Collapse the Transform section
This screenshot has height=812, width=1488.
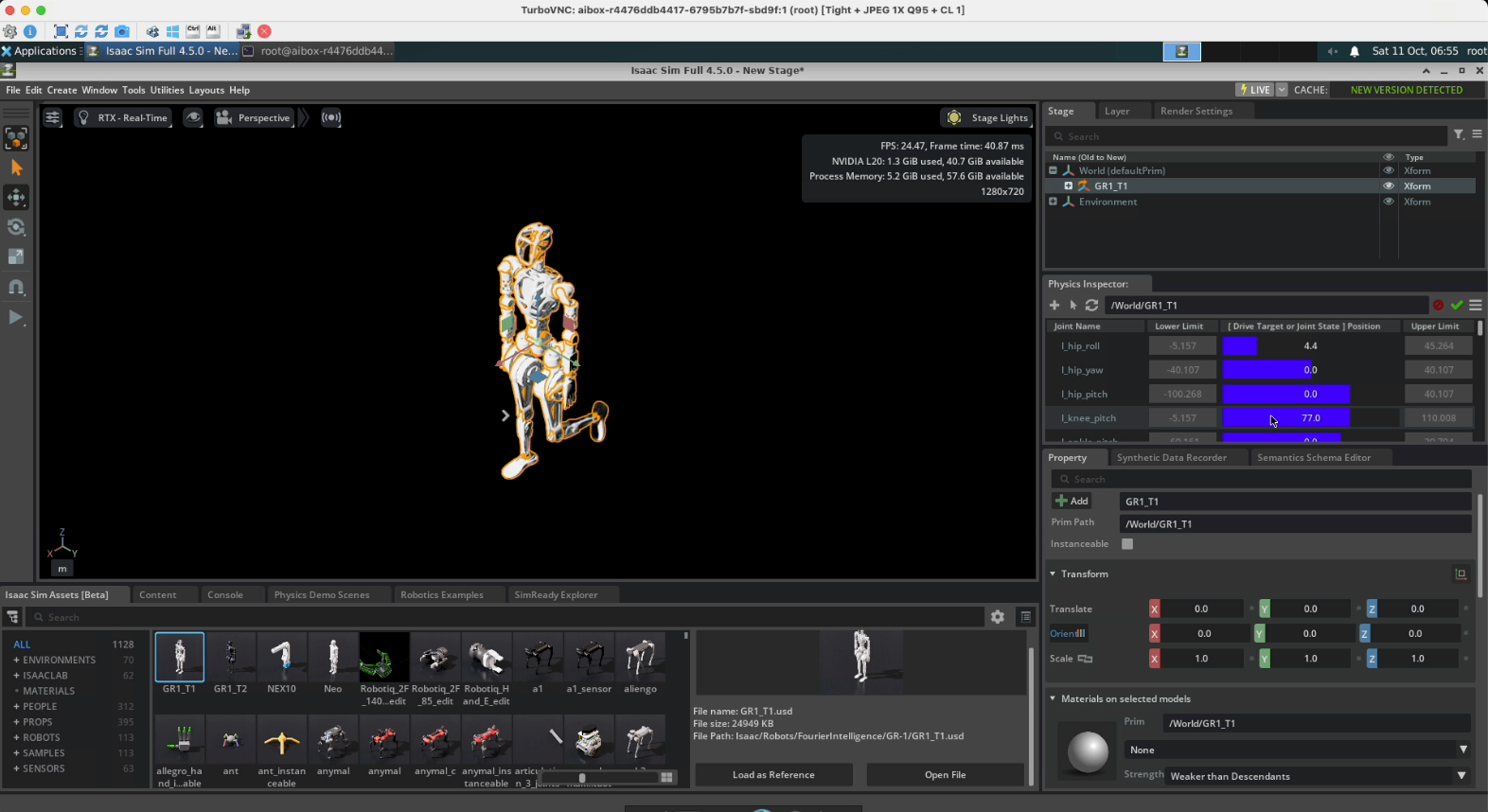click(x=1053, y=574)
